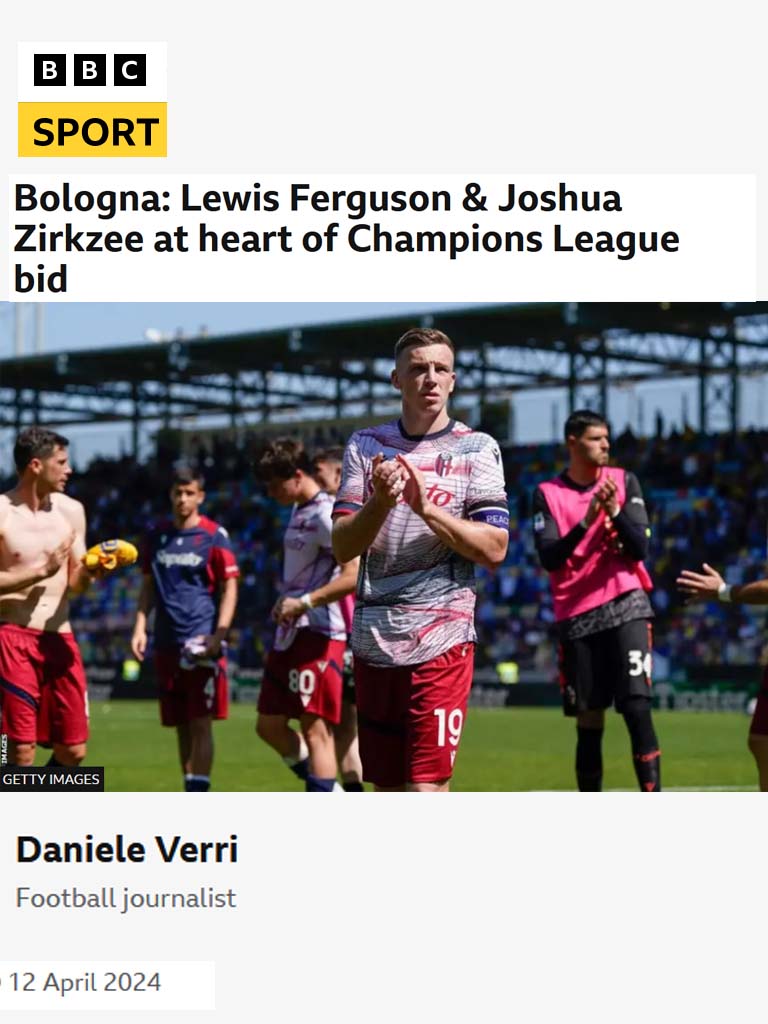The image size is (768, 1024).
Task: Click the GETTY IMAGES photo credit
Action: click(x=52, y=779)
